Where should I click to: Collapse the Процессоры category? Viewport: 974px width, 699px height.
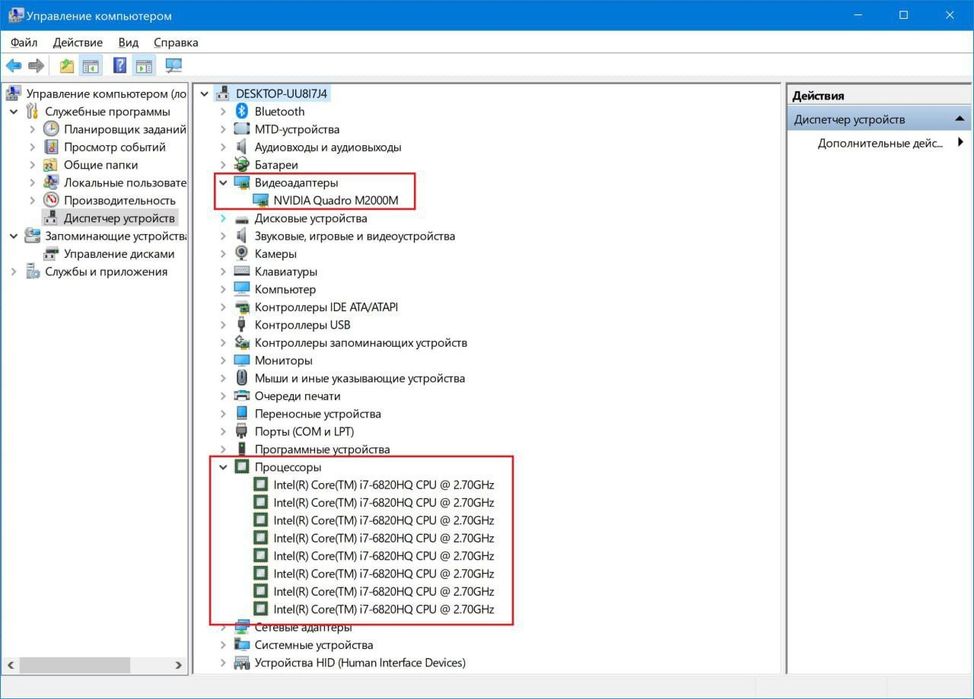click(x=223, y=467)
